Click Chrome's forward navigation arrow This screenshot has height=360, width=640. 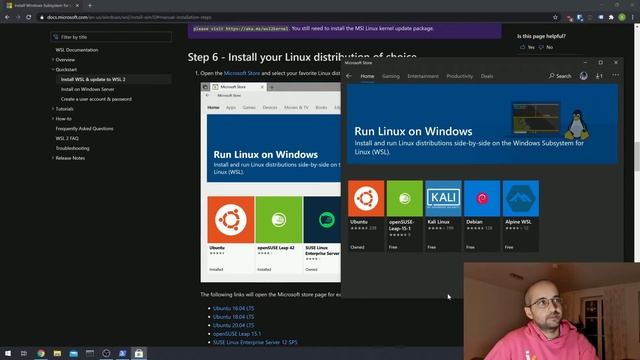[18, 17]
